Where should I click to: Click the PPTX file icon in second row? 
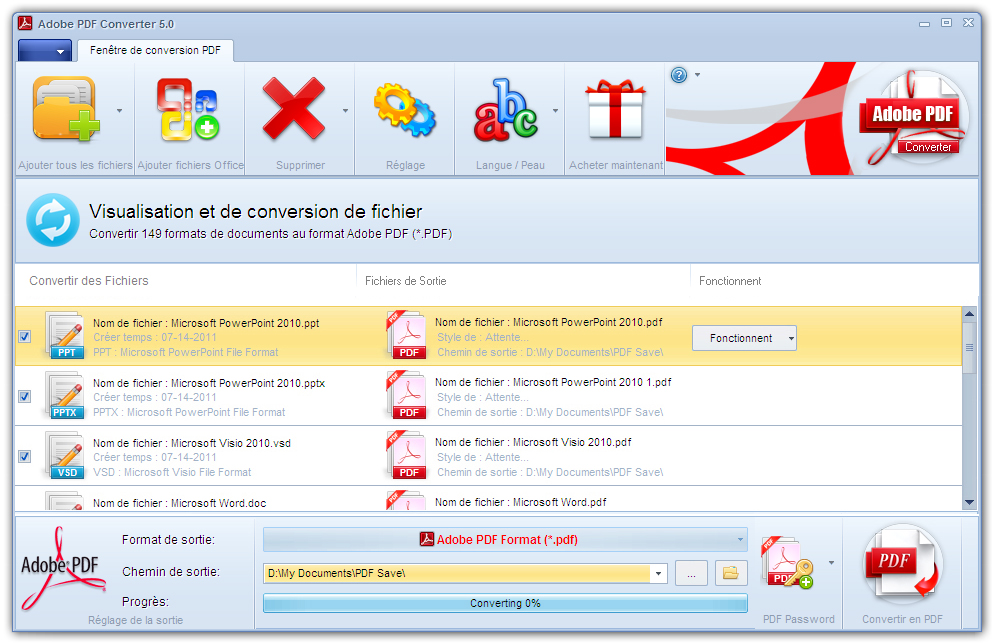click(65, 395)
